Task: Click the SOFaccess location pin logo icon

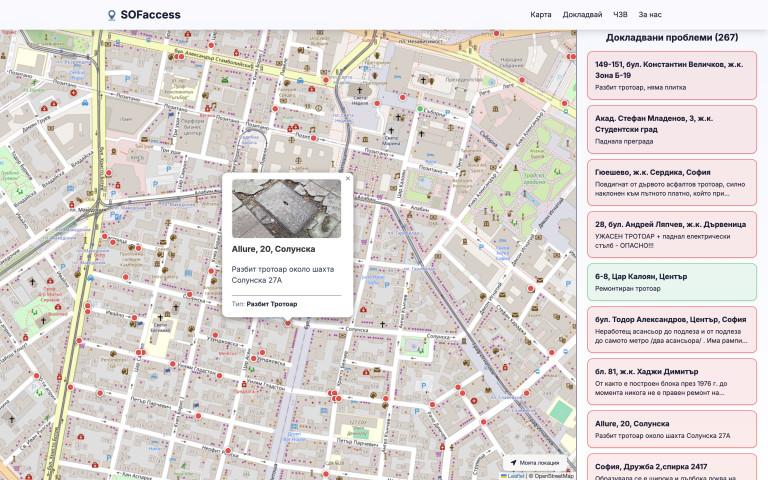Action: coord(112,15)
